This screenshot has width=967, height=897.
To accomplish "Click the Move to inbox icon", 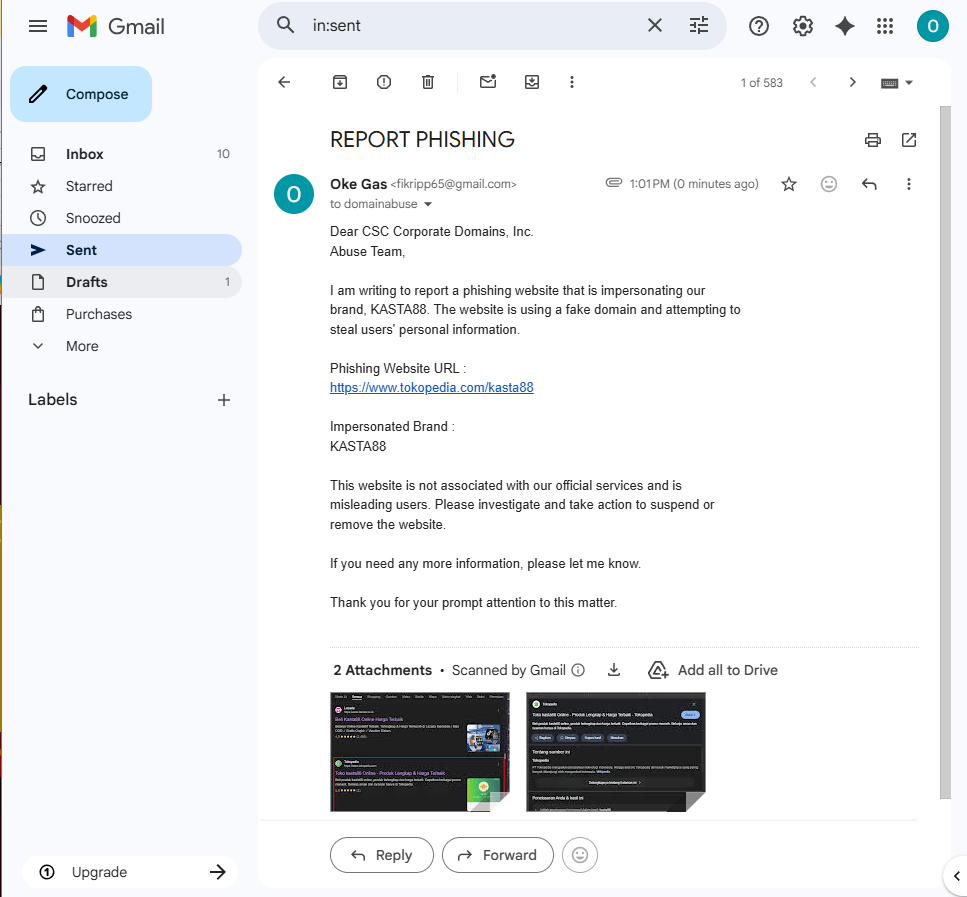I will tap(532, 82).
